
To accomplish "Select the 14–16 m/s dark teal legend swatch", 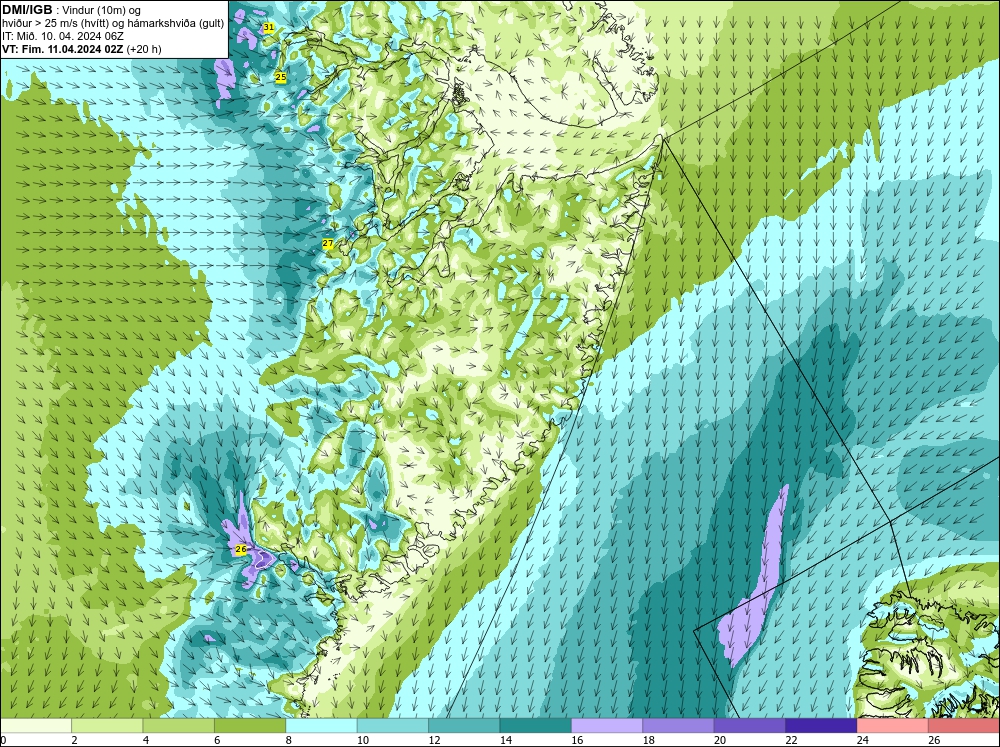I will pos(536,725).
